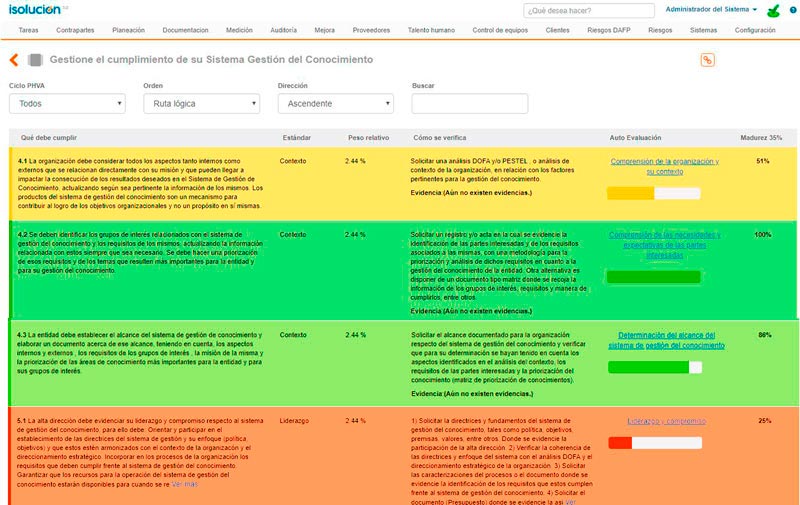The height and width of the screenshot is (505, 800).
Task: Open the Medición menu
Action: (x=239, y=30)
